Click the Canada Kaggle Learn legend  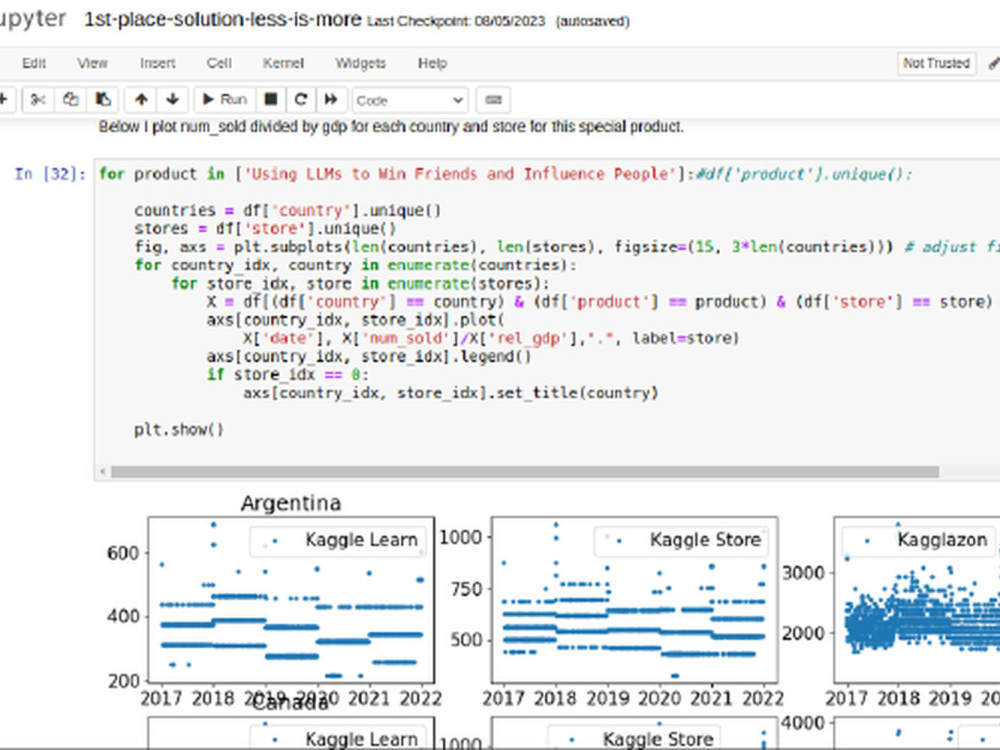(338, 738)
